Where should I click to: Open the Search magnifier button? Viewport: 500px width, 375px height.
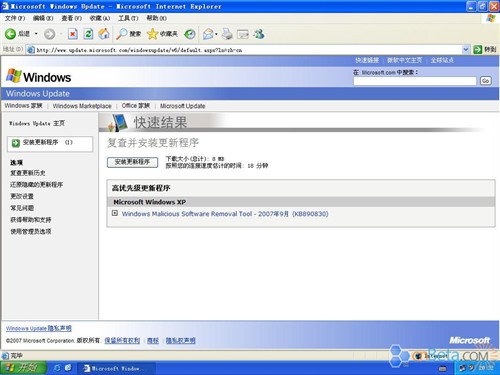[x=128, y=34]
